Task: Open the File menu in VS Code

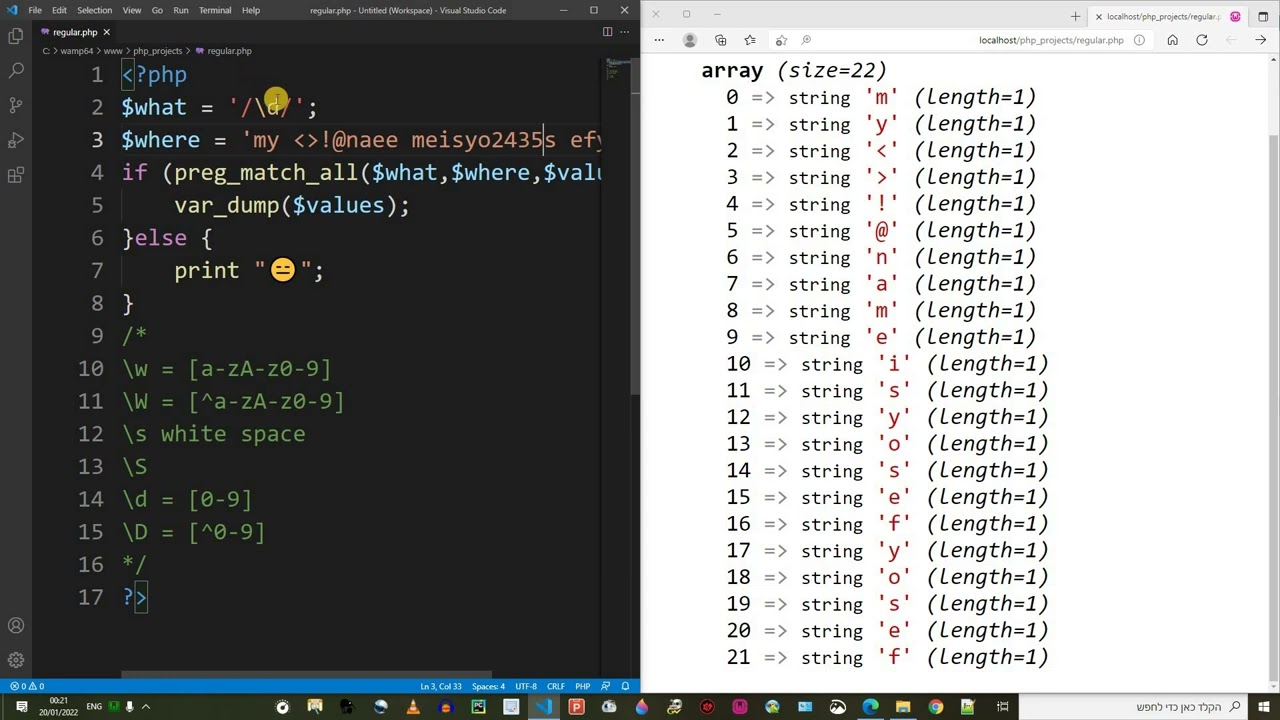Action: click(x=35, y=10)
